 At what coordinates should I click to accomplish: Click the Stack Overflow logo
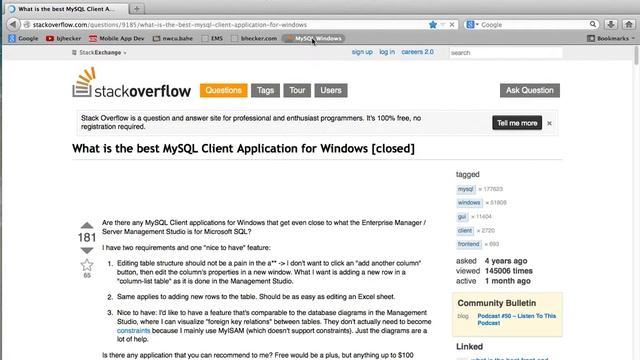point(131,83)
